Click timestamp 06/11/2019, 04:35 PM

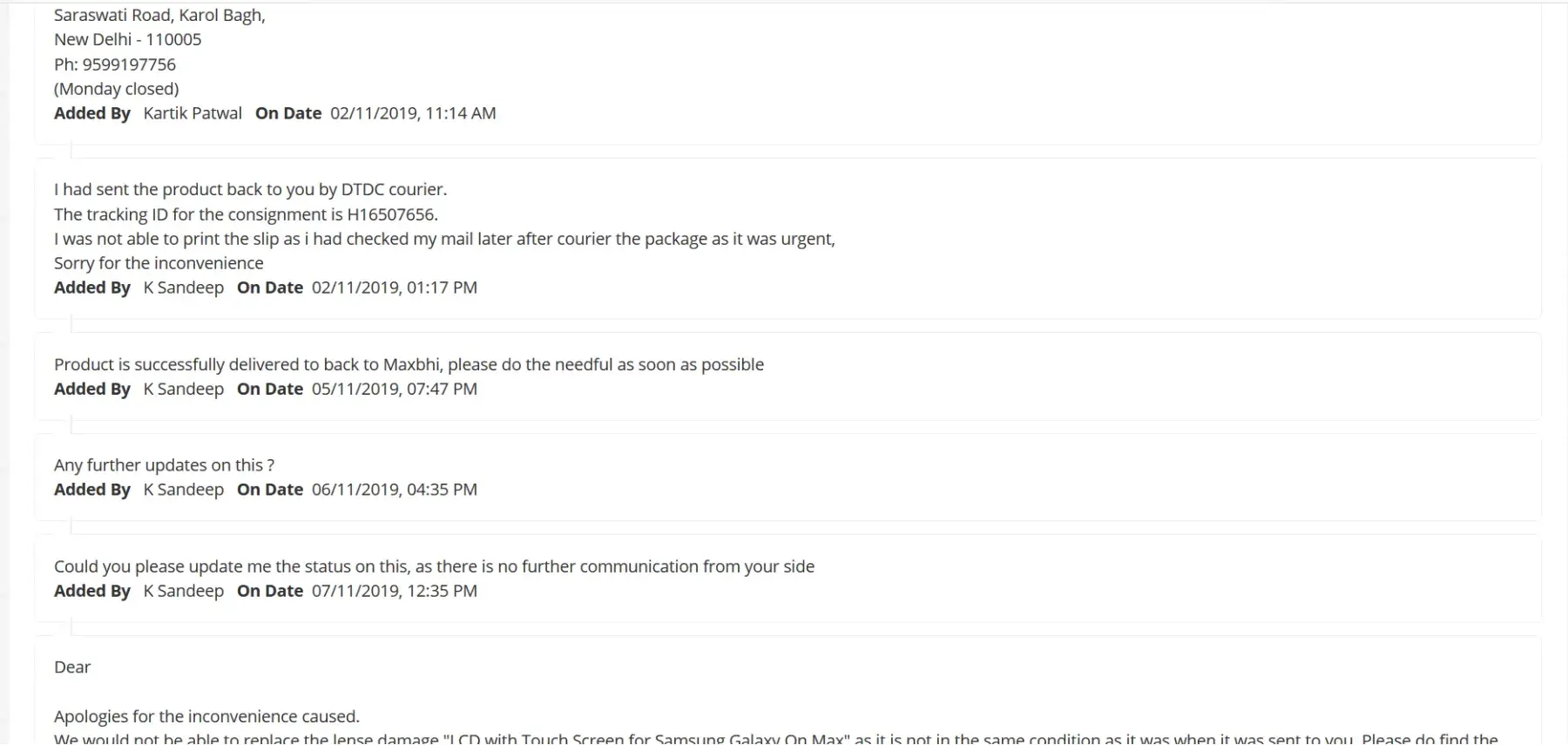click(394, 490)
